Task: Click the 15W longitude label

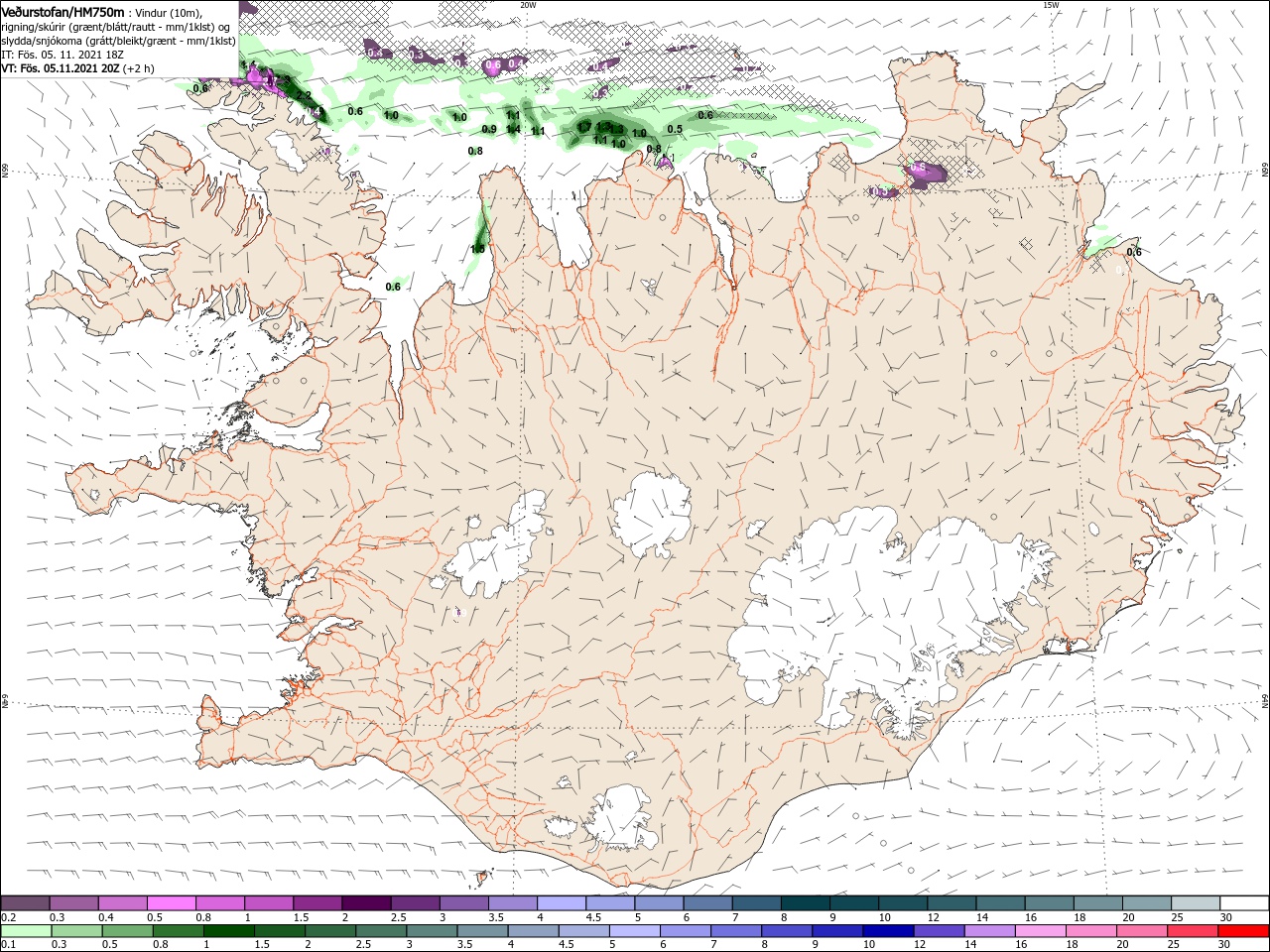Action: click(x=1051, y=5)
